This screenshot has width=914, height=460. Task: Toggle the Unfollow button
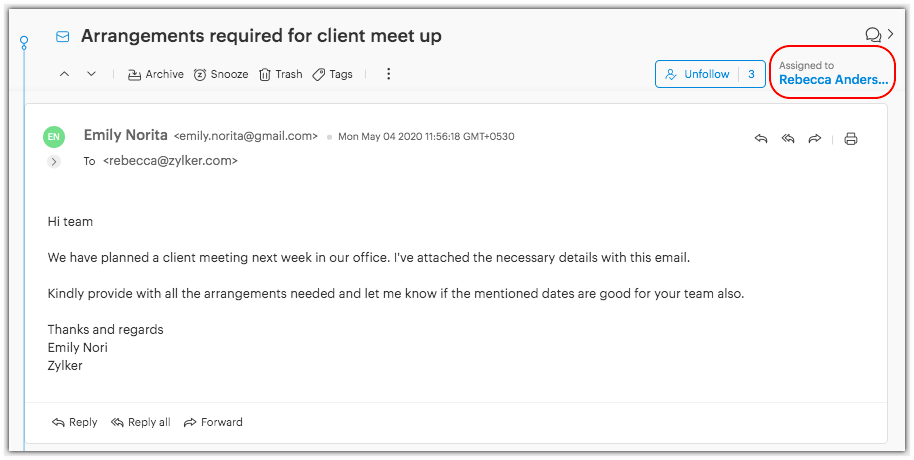tap(697, 74)
